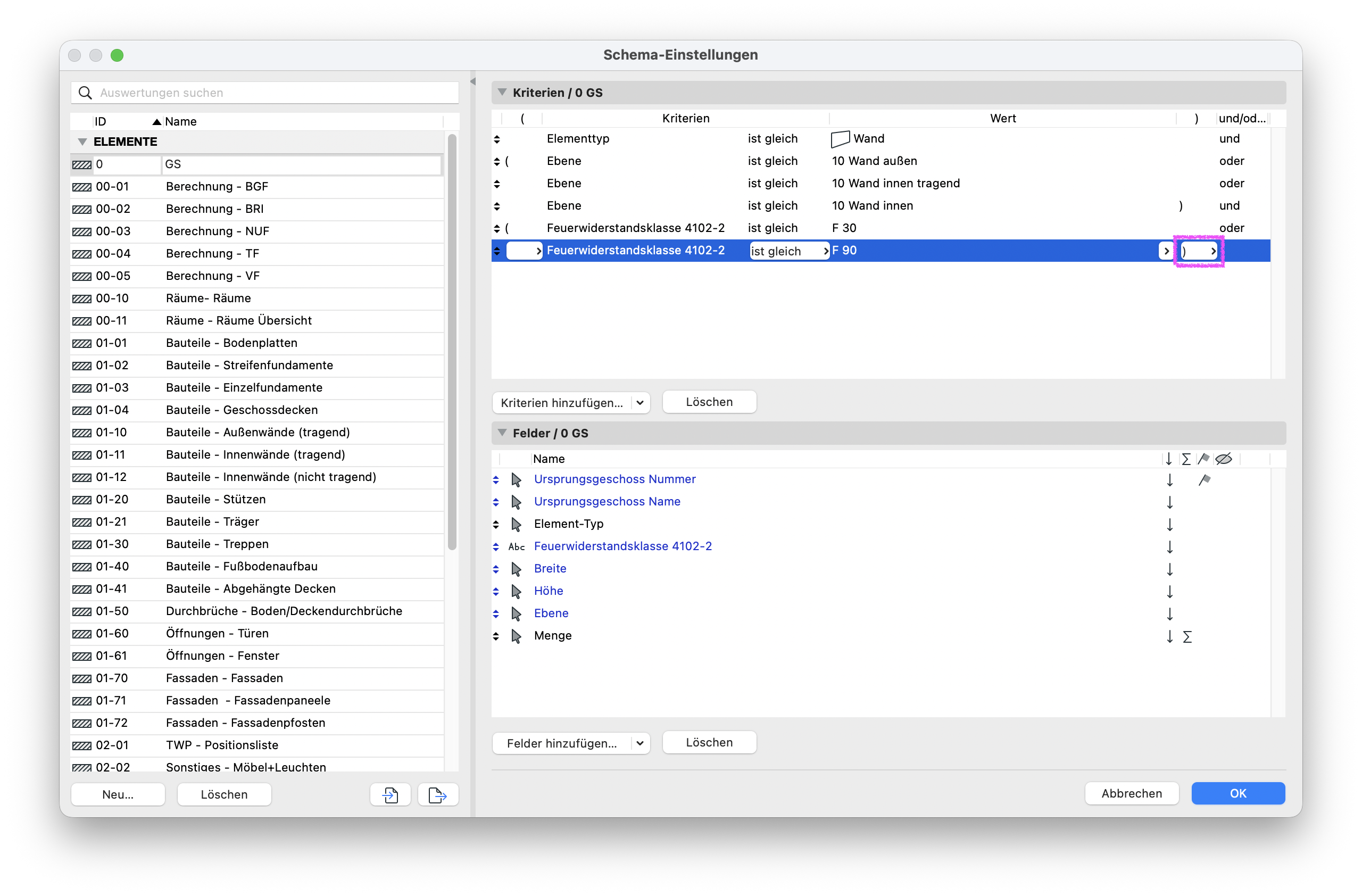The image size is (1362, 896).
Task: Click the hatch icon of 00-01 Berechnung - BGF
Action: pos(82,187)
